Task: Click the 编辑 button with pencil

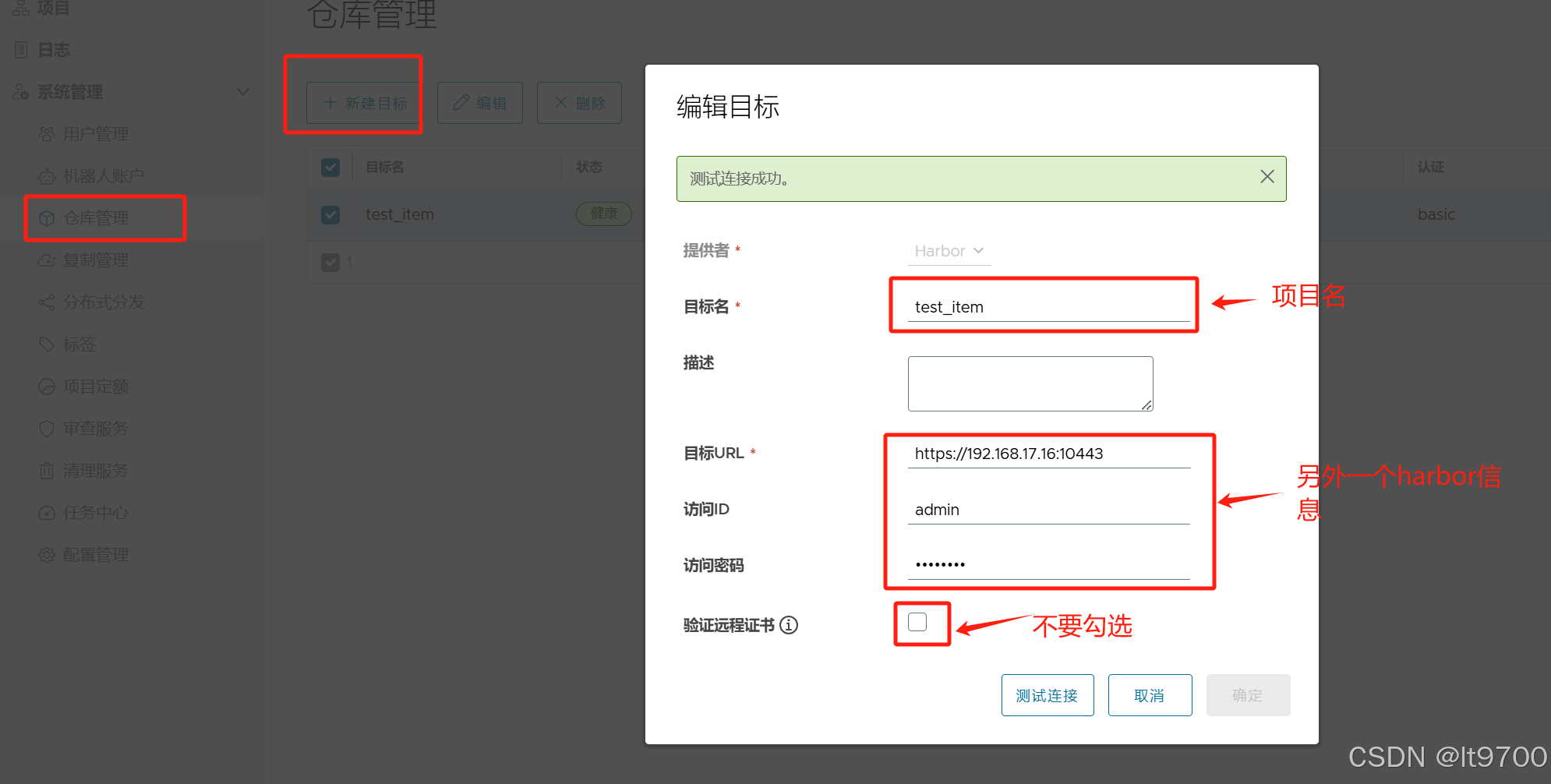Action: tap(480, 103)
